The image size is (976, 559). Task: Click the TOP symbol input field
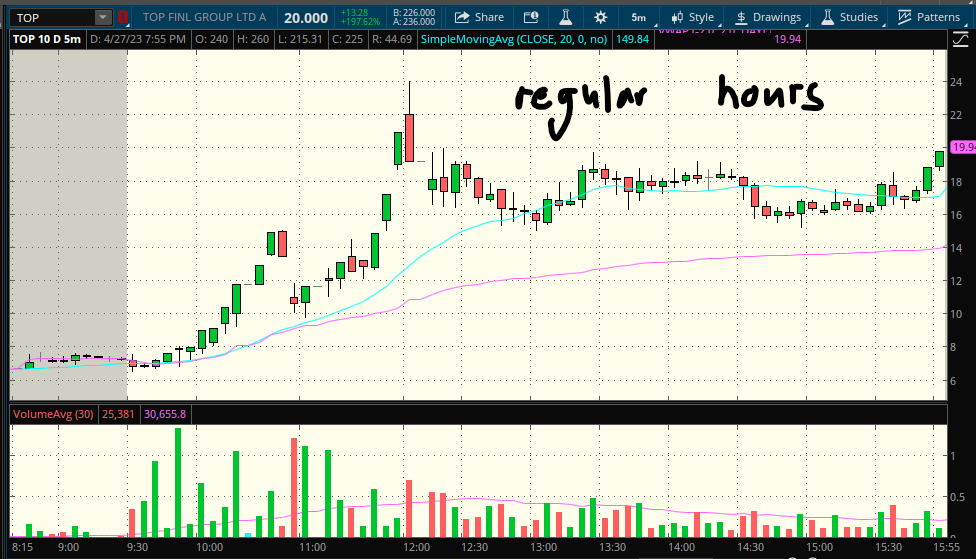[x=53, y=17]
